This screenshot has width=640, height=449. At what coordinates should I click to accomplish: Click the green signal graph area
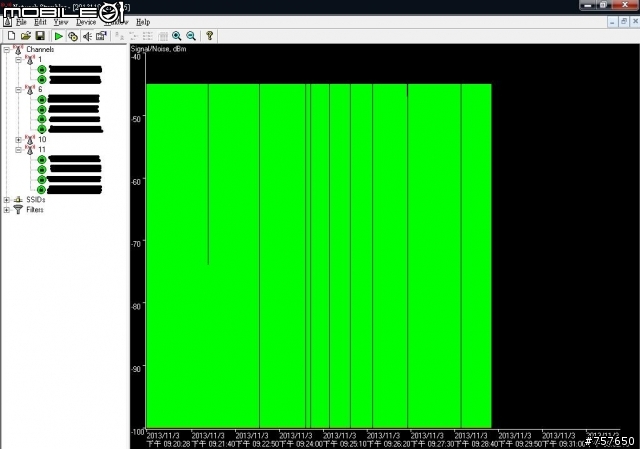(x=319, y=256)
